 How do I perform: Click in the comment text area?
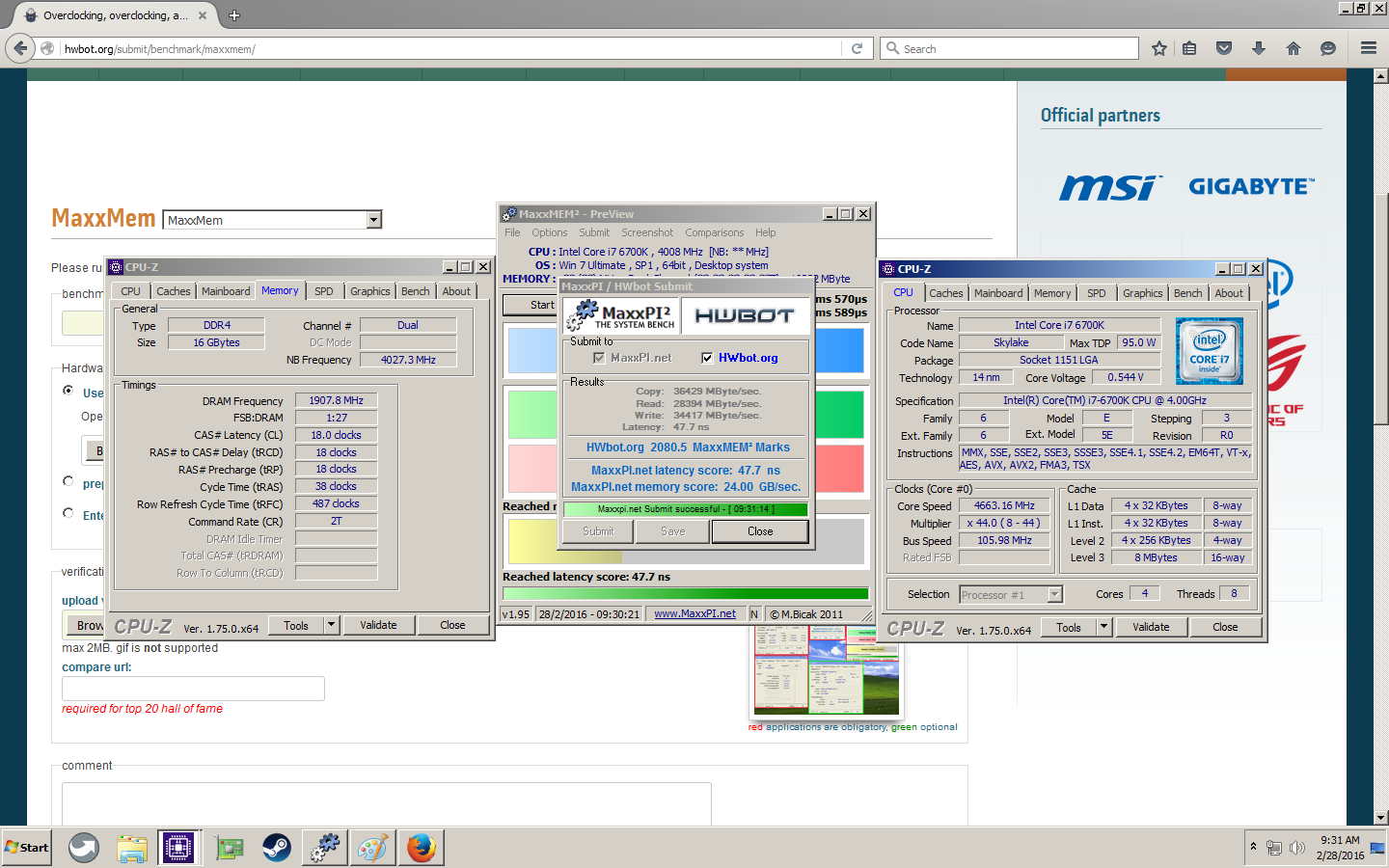pyautogui.click(x=386, y=804)
